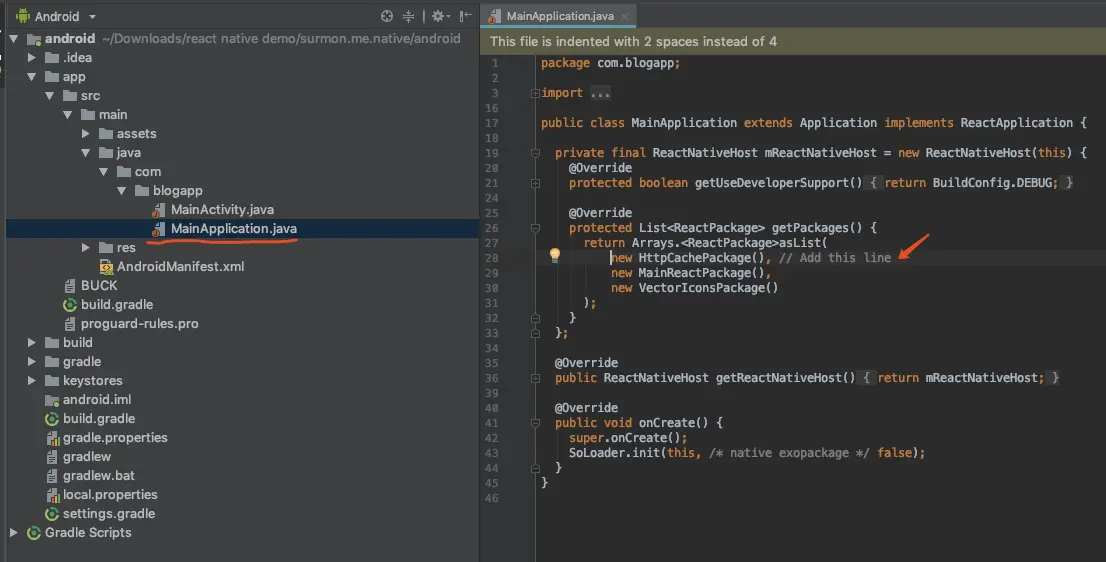Viewport: 1106px width, 562px height.
Task: Expand the res folder
Action: click(86, 248)
